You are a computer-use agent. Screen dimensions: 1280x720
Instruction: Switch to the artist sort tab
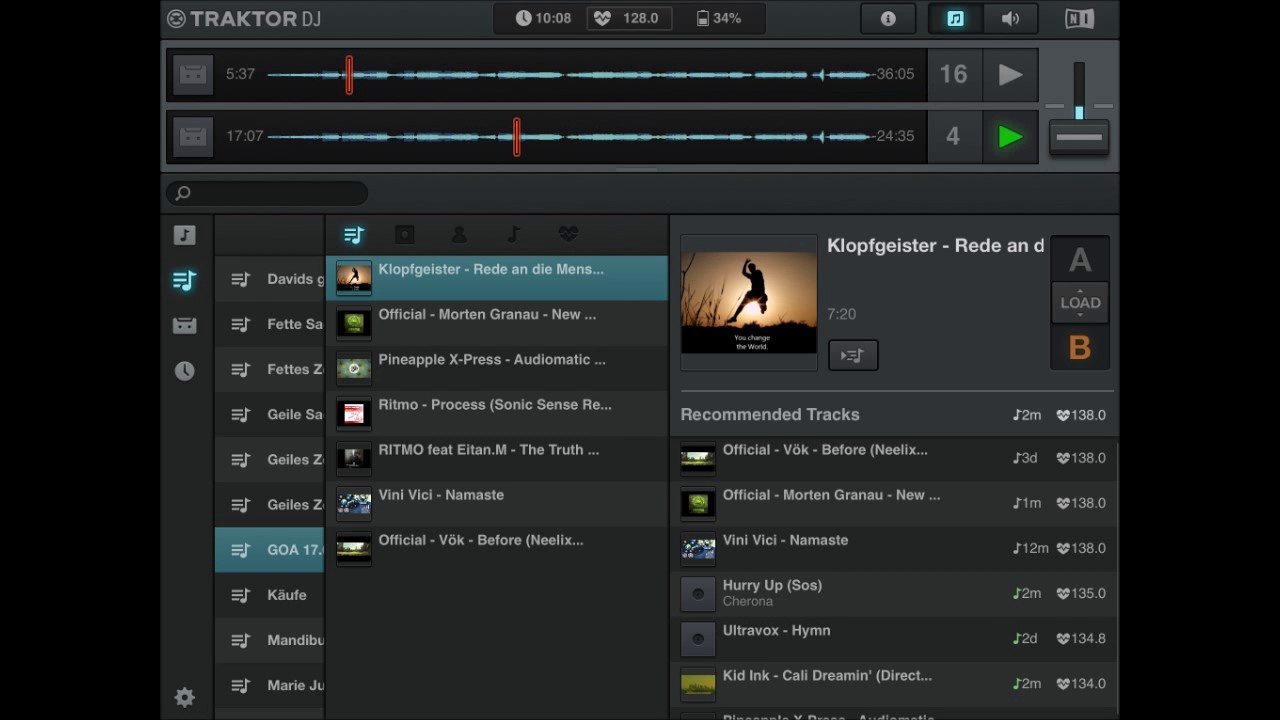pyautogui.click(x=459, y=235)
